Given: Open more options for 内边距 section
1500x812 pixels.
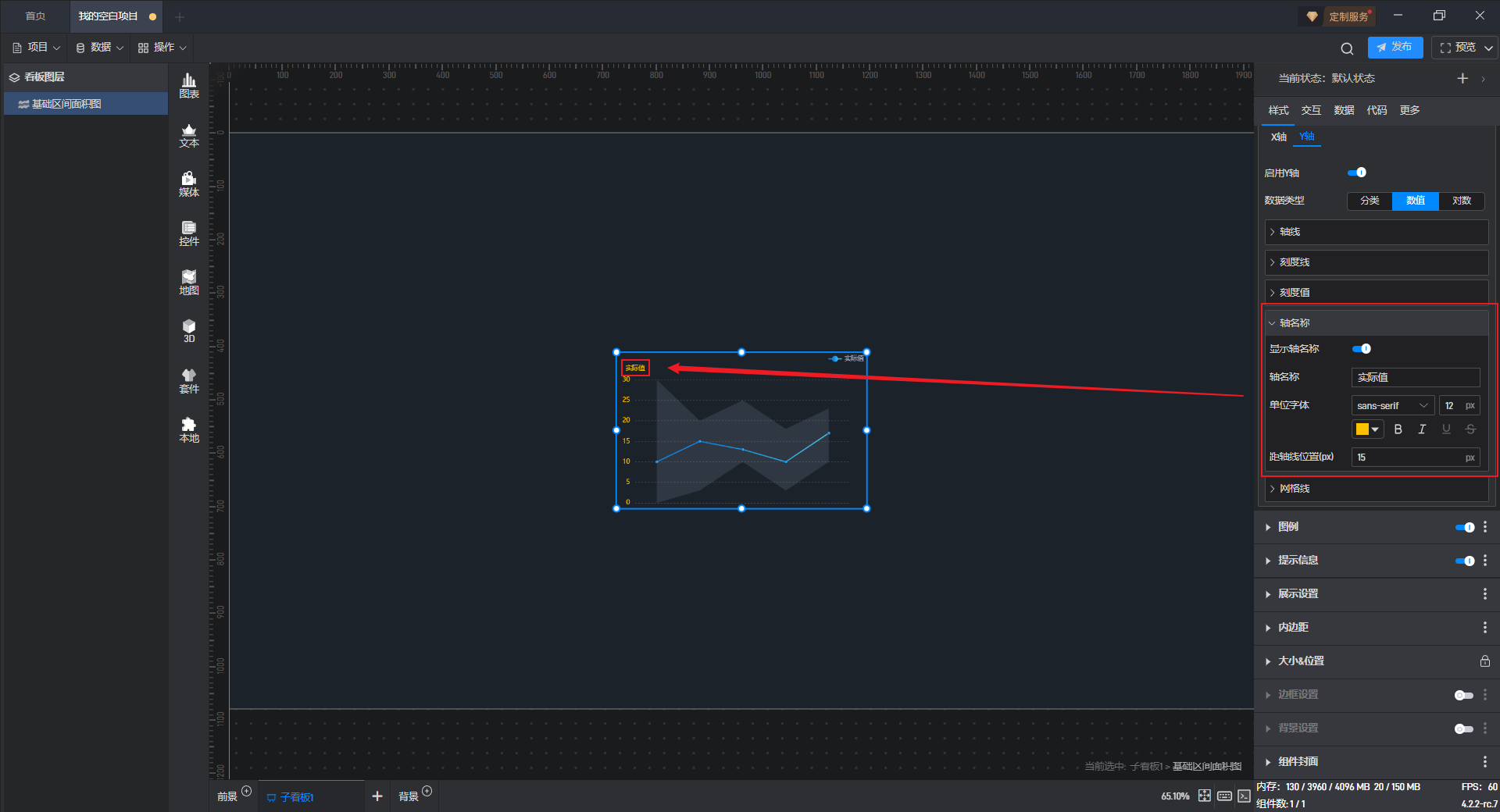Looking at the screenshot, I should pyautogui.click(x=1485, y=628).
